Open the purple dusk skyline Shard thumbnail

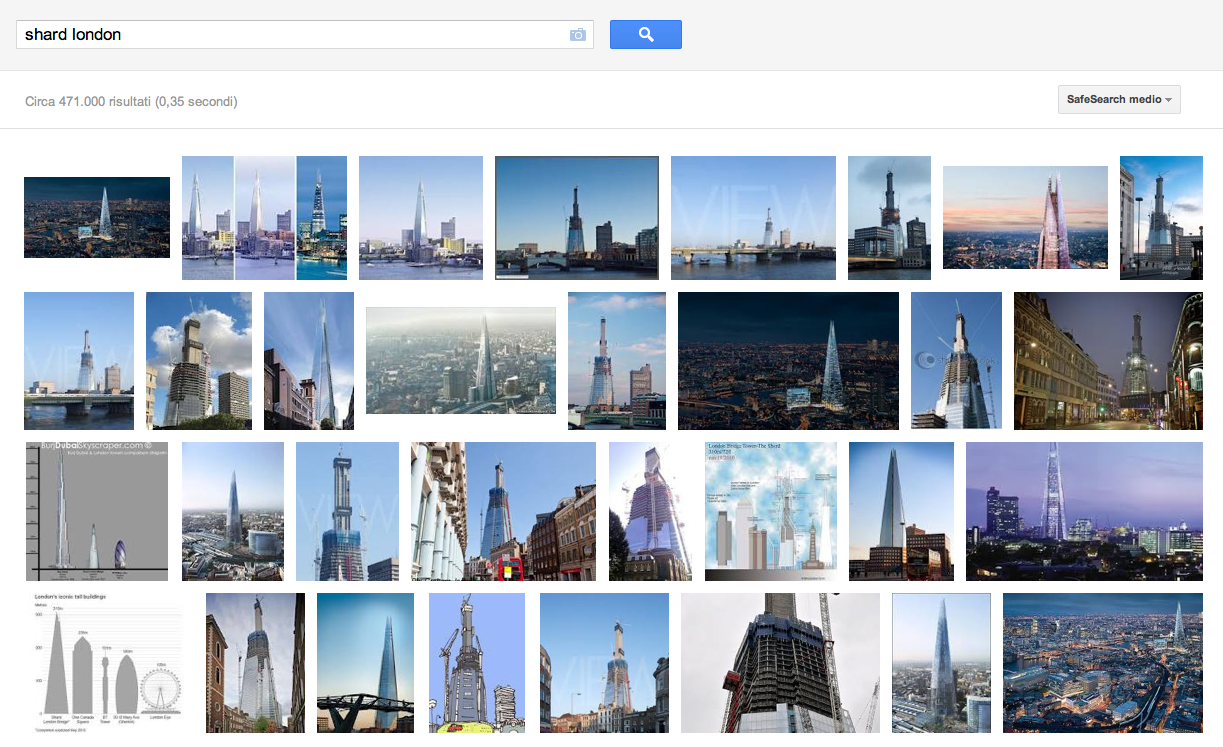click(1084, 511)
